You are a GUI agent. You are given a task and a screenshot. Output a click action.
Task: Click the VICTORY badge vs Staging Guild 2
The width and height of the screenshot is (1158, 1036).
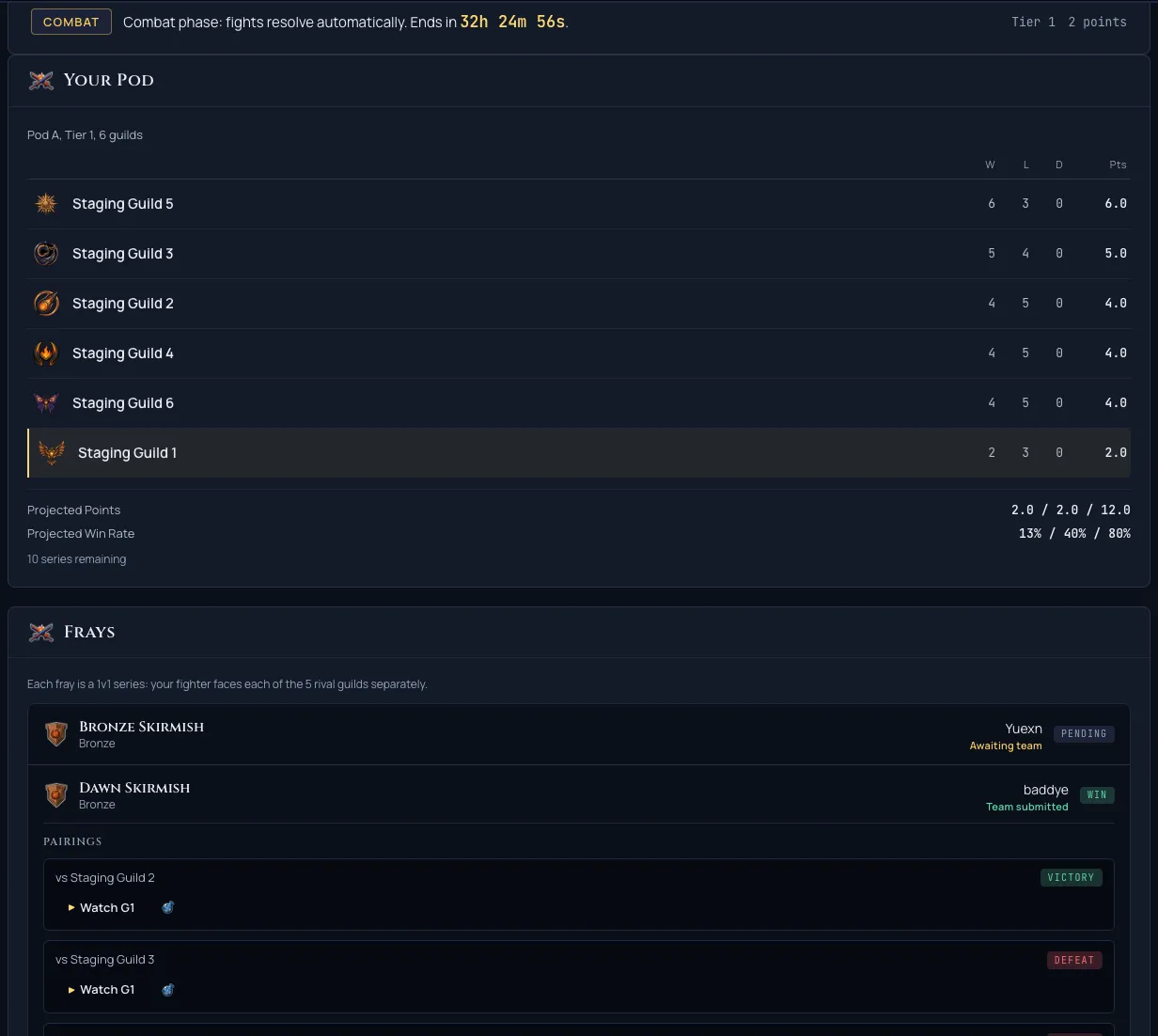click(x=1072, y=877)
